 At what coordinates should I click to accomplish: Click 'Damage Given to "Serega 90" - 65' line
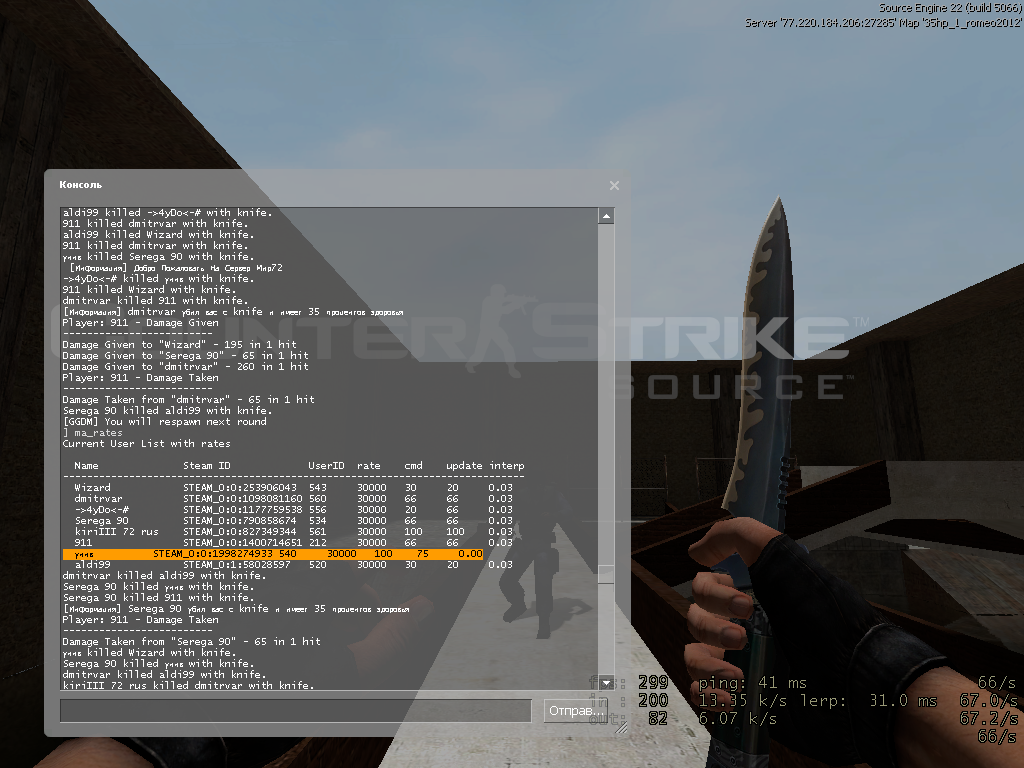(x=185, y=355)
